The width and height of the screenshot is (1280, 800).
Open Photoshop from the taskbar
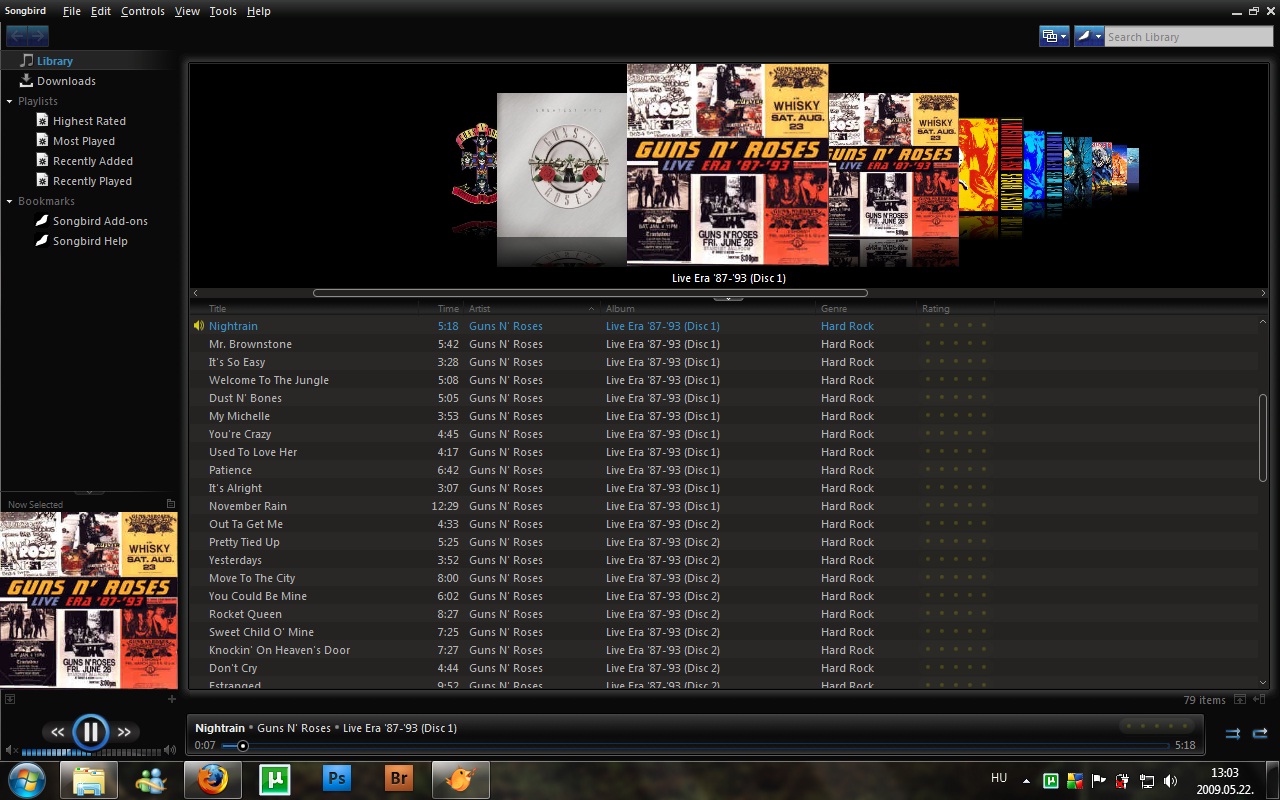337,779
